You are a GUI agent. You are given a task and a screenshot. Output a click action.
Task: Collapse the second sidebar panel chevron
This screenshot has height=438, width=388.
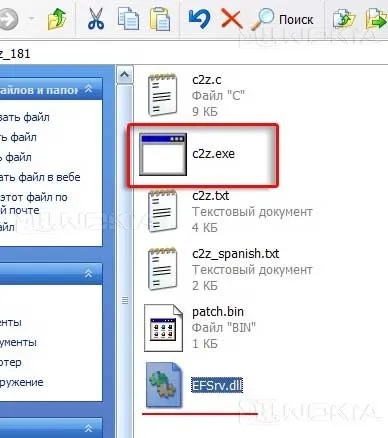(88, 274)
